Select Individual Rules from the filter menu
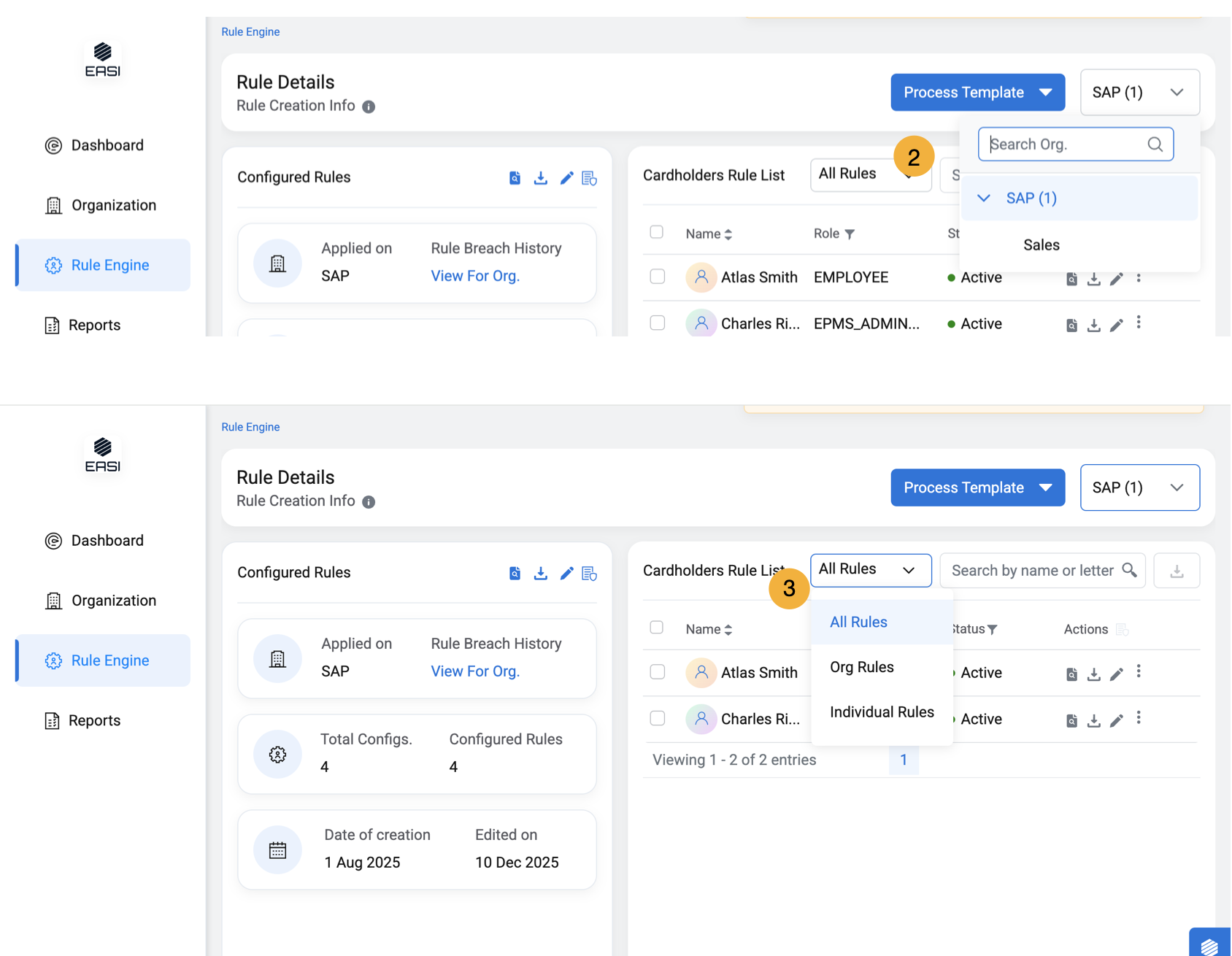The width and height of the screenshot is (1232, 956). 882,712
